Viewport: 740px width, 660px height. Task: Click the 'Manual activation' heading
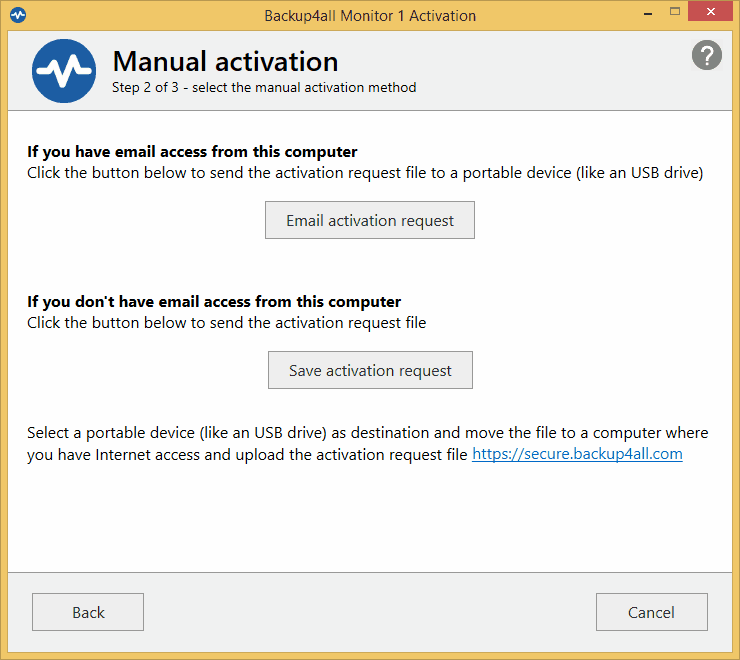[225, 61]
